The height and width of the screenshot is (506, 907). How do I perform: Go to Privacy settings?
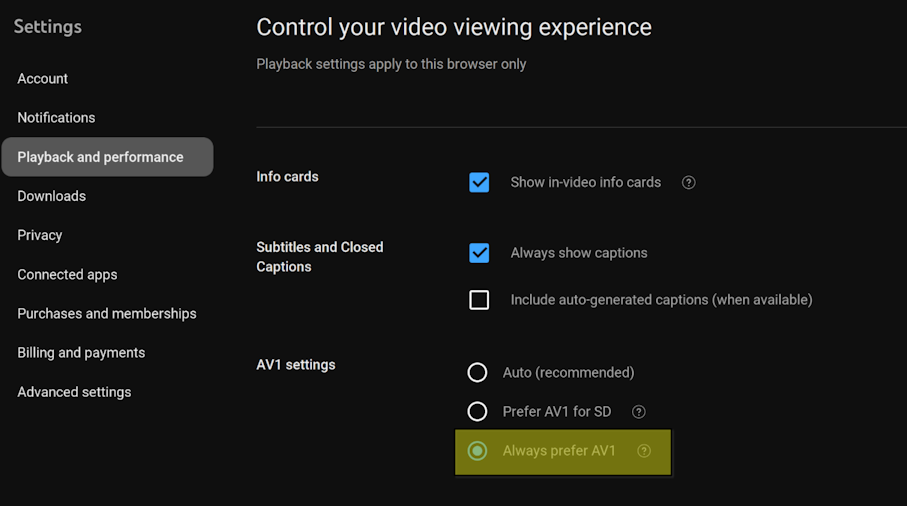coord(40,235)
